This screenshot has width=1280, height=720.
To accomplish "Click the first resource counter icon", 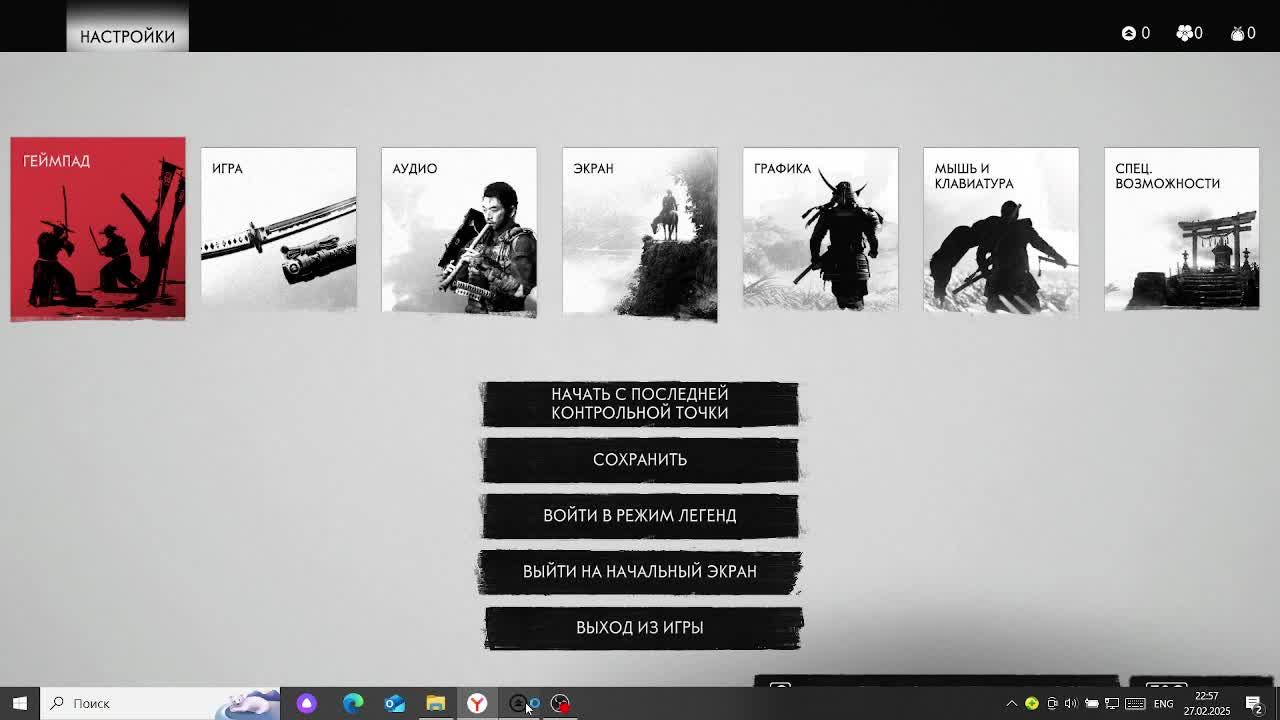I will (x=1129, y=33).
